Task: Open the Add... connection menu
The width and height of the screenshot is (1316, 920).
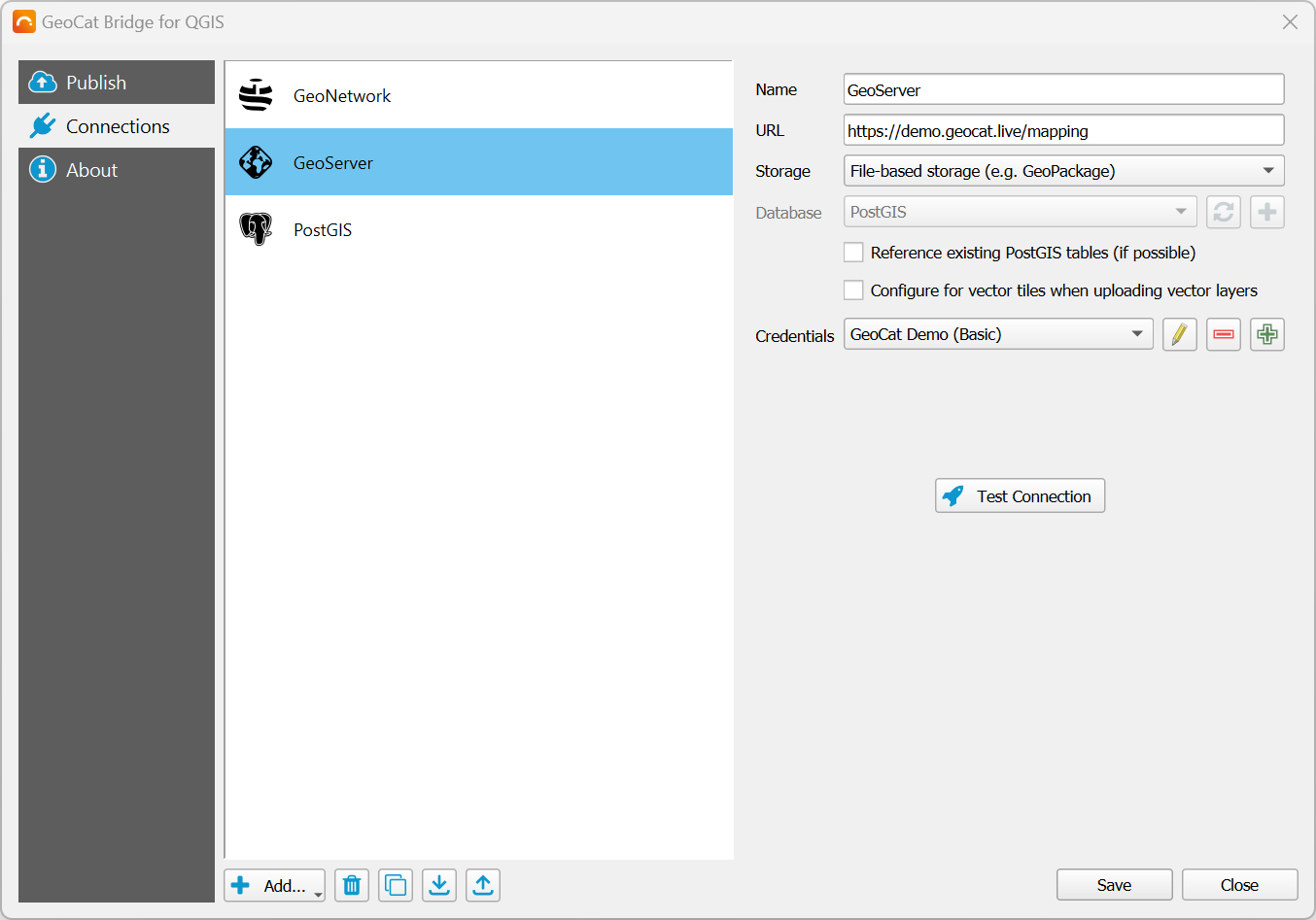Action: coord(275,885)
